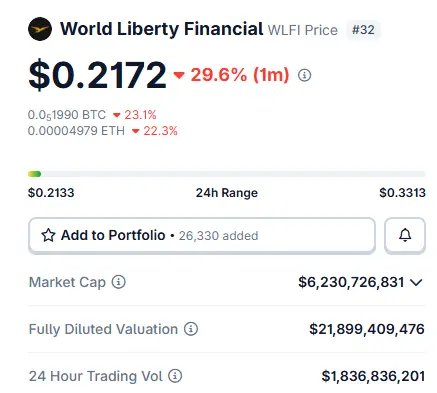
Task: Click the red down triangle beside 29.6%
Action: coord(179,75)
